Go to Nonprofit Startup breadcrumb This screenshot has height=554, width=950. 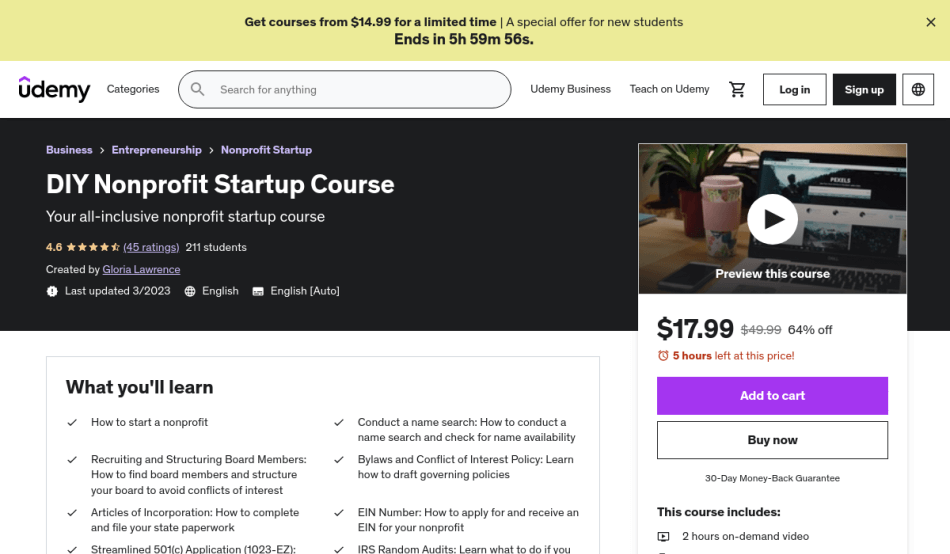coord(266,150)
